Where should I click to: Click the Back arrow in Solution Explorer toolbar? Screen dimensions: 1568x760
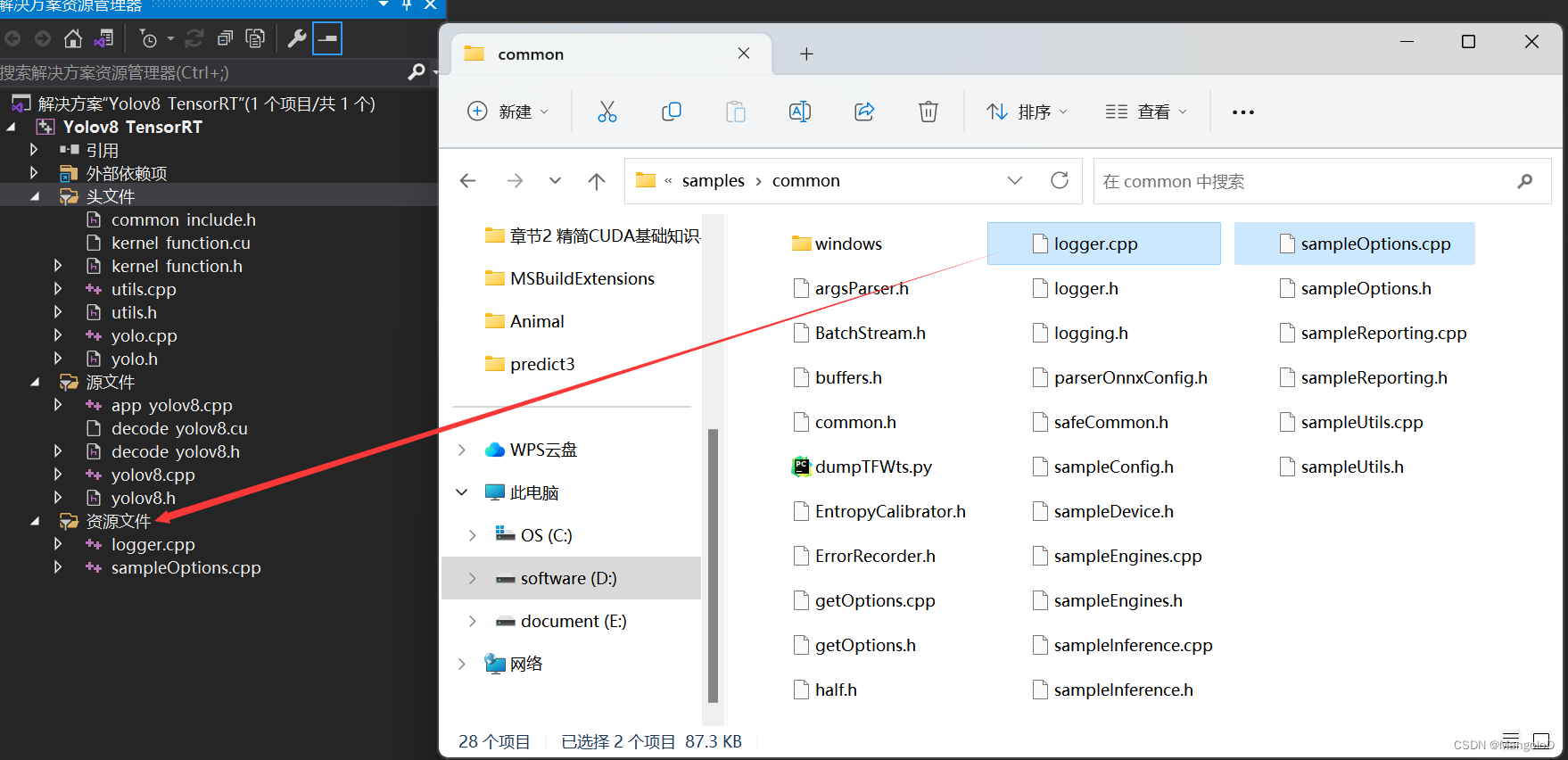tap(12, 38)
